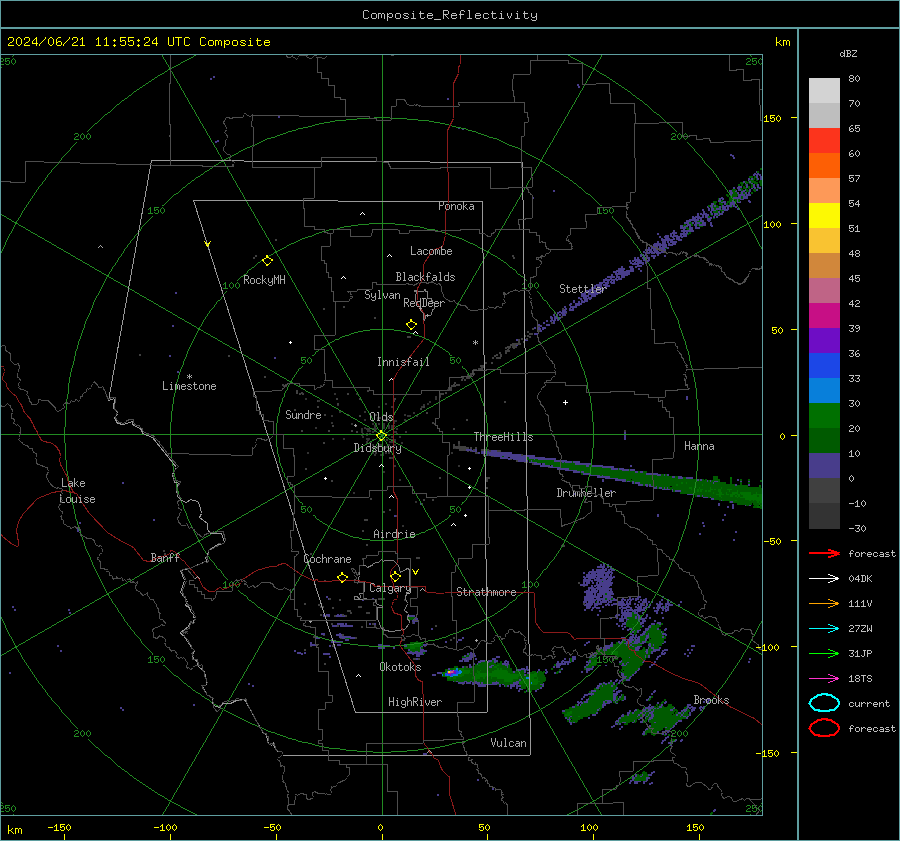Click the 80 dBZ light gray swatch
900x841 pixels.
point(824,90)
